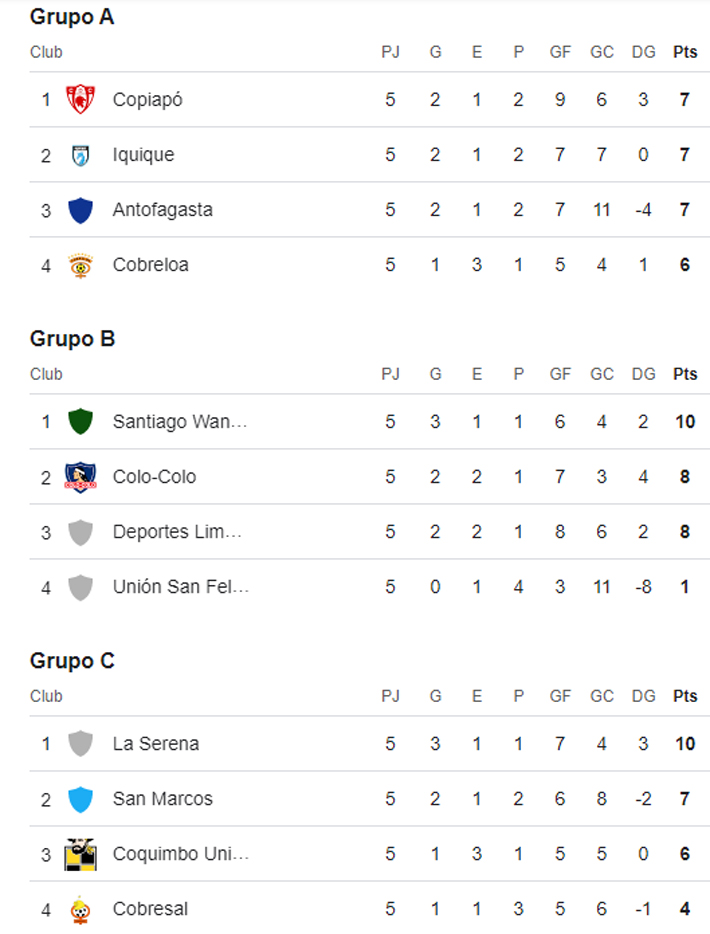The height and width of the screenshot is (934, 710).
Task: Click the Cobresal club crest icon
Action: click(x=80, y=909)
